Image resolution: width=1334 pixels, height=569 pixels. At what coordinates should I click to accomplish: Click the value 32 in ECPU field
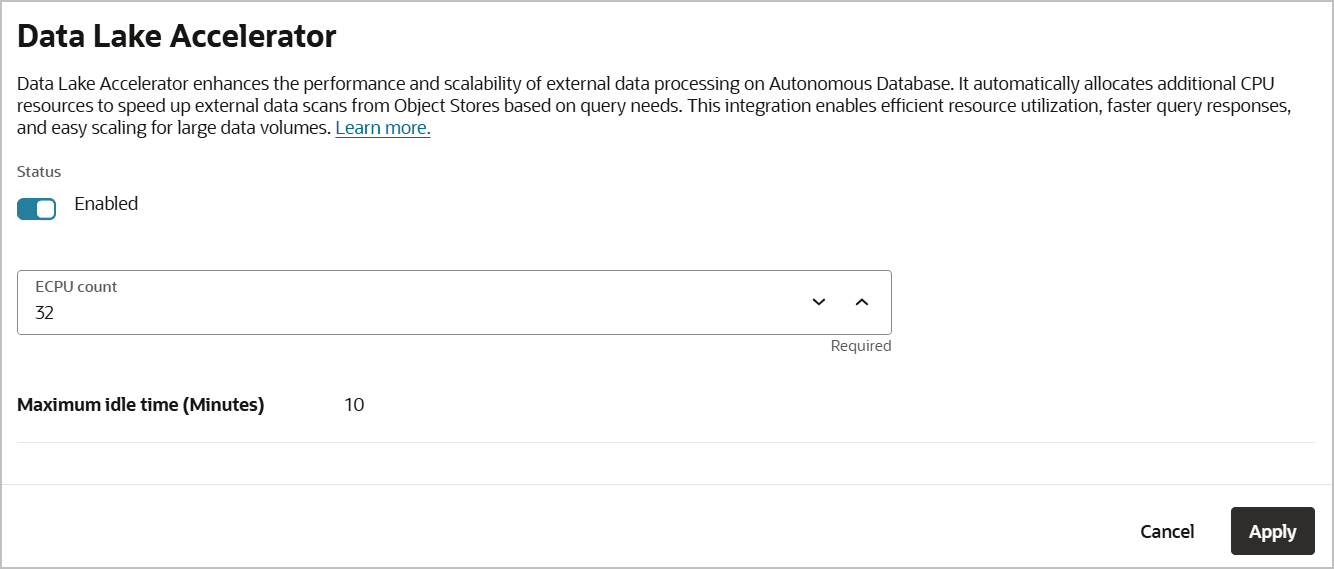(x=45, y=313)
